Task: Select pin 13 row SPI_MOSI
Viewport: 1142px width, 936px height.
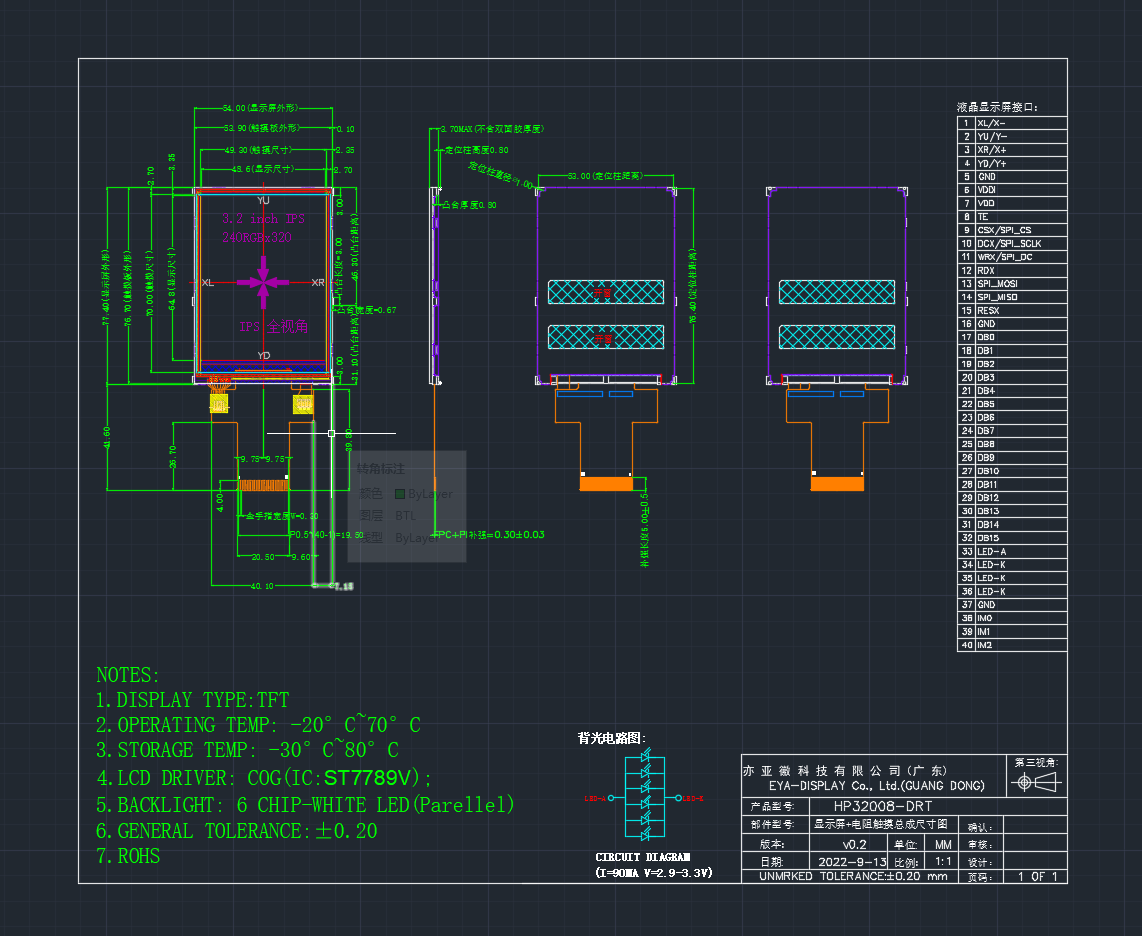Action: pyautogui.click(x=1012, y=283)
